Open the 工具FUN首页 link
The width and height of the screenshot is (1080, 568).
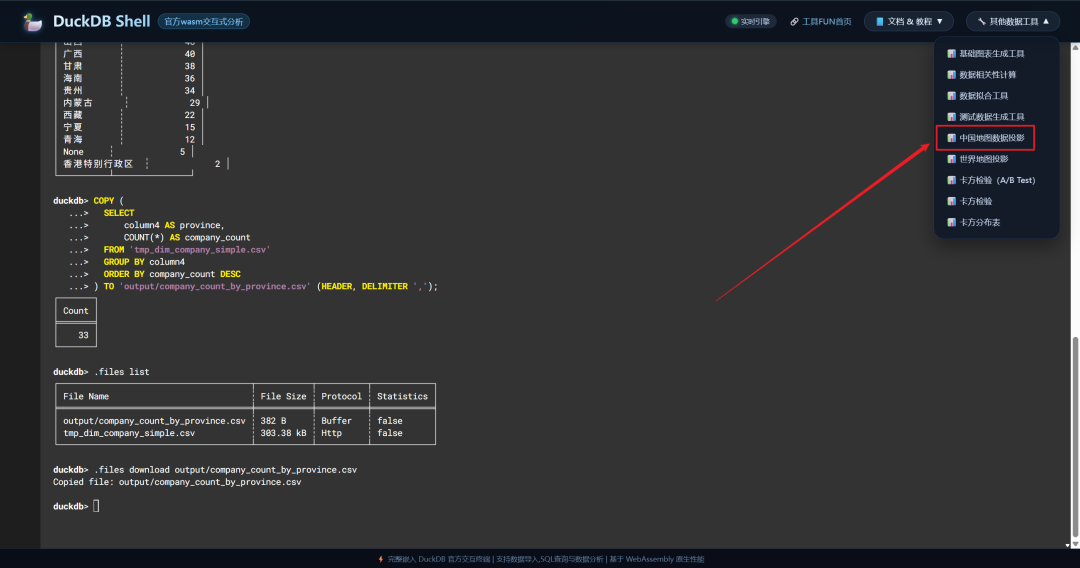click(826, 21)
